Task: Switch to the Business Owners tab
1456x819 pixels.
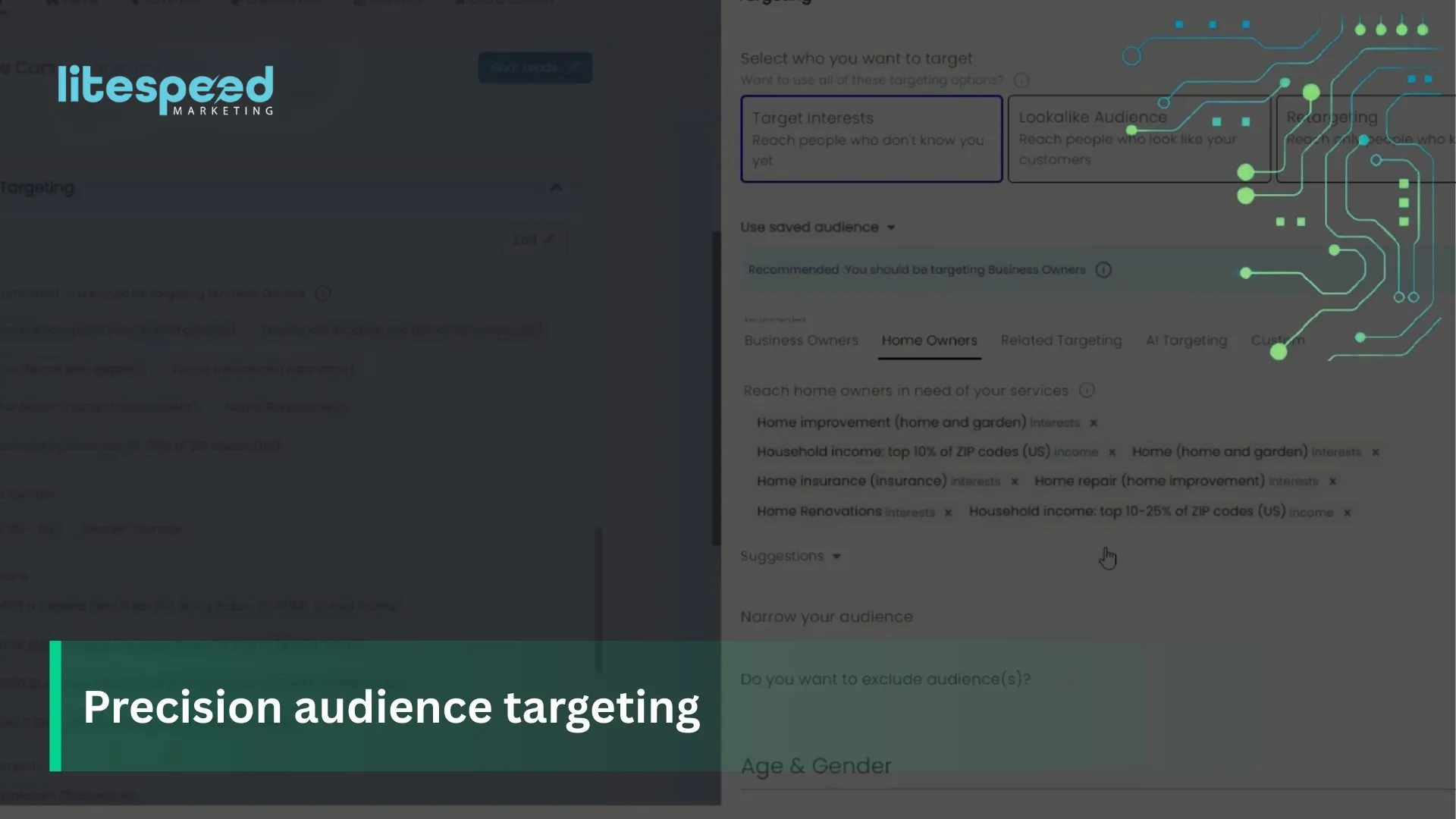Action: point(801,341)
